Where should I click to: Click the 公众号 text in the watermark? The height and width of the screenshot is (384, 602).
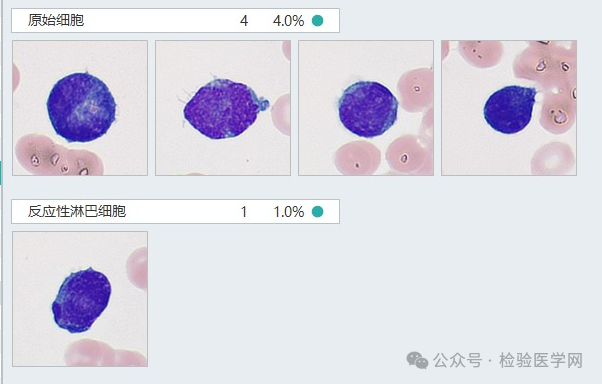[x=457, y=361]
